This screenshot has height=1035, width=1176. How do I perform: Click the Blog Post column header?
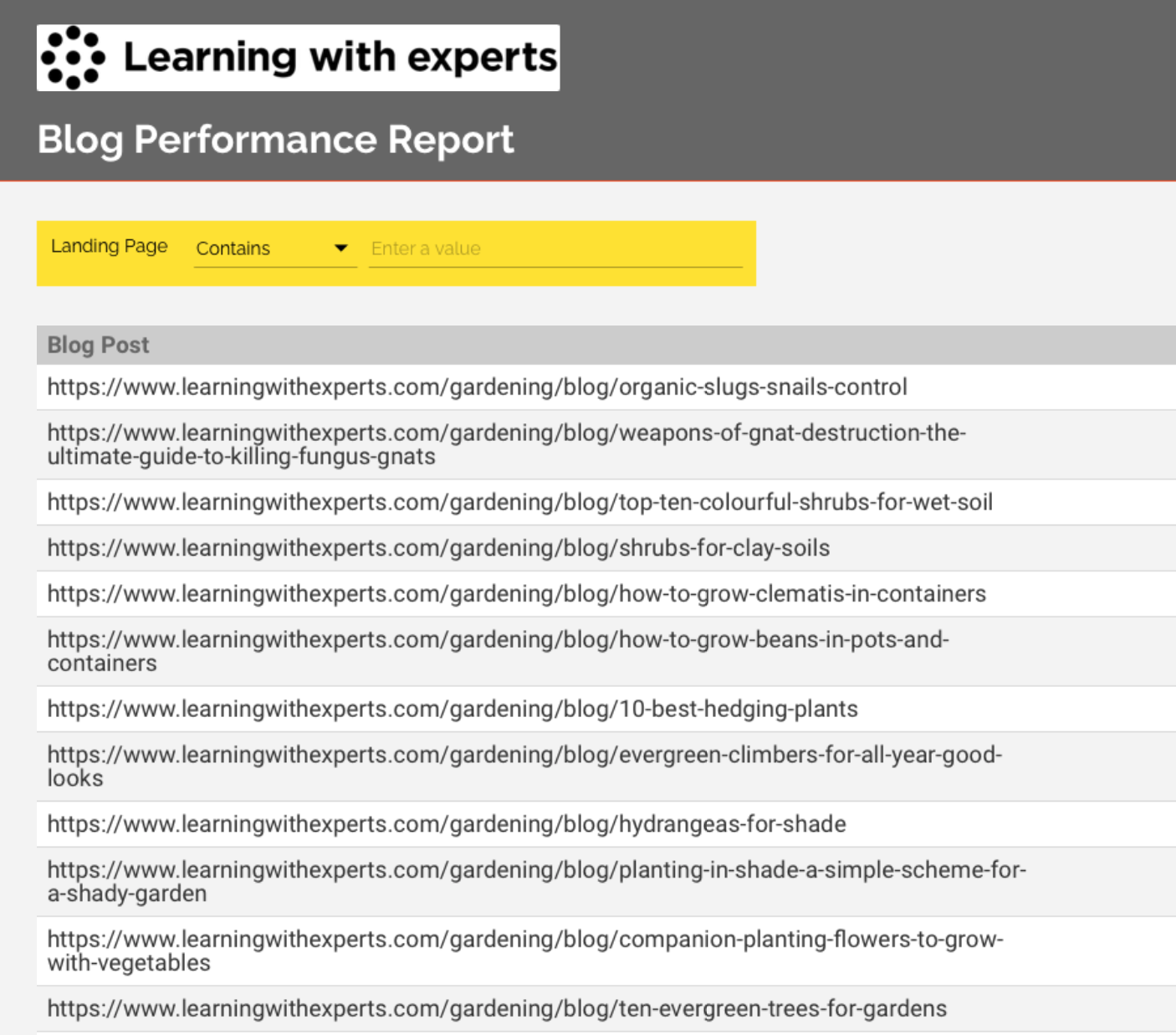(98, 345)
